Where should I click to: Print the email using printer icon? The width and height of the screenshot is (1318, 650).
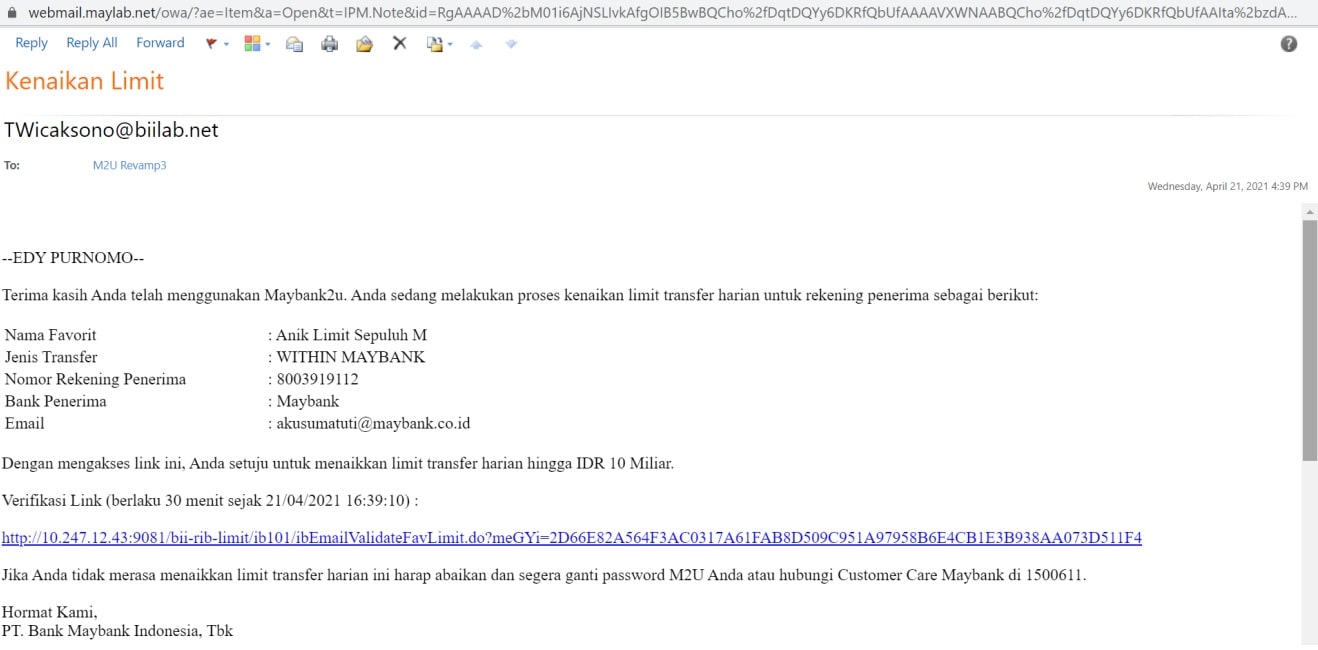click(329, 43)
